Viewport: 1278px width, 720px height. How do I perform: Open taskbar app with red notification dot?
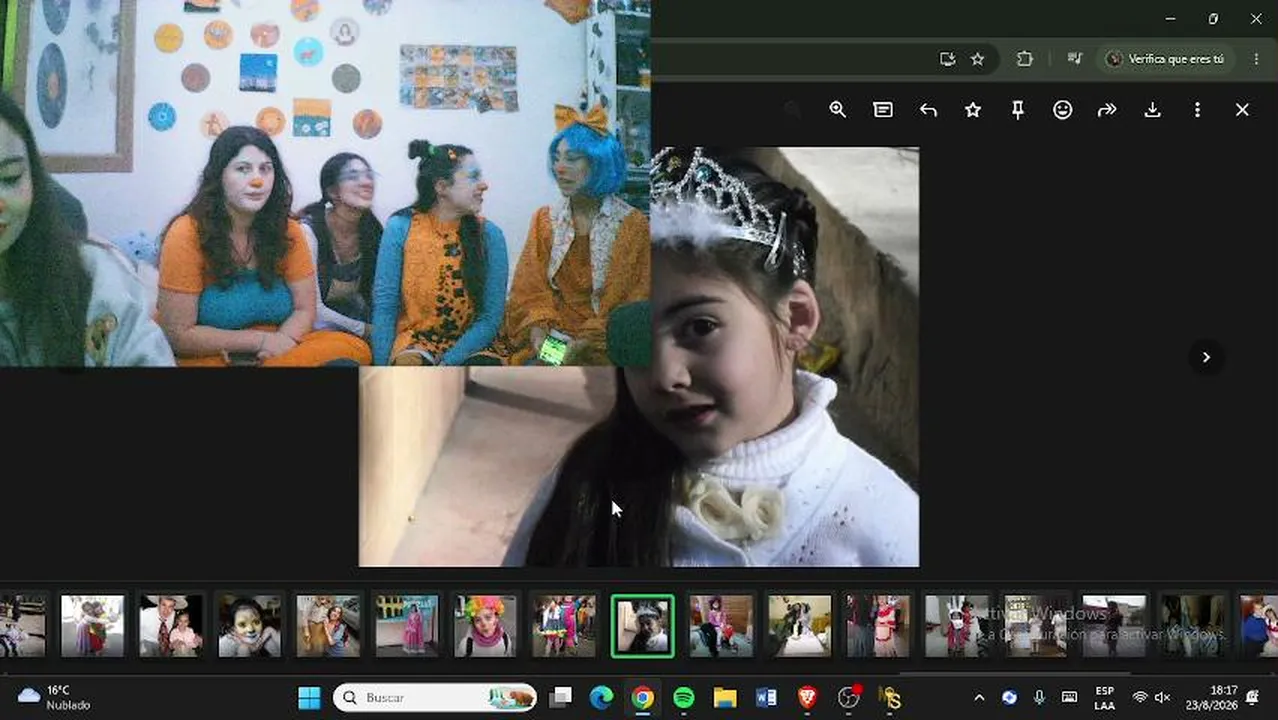tap(849, 697)
